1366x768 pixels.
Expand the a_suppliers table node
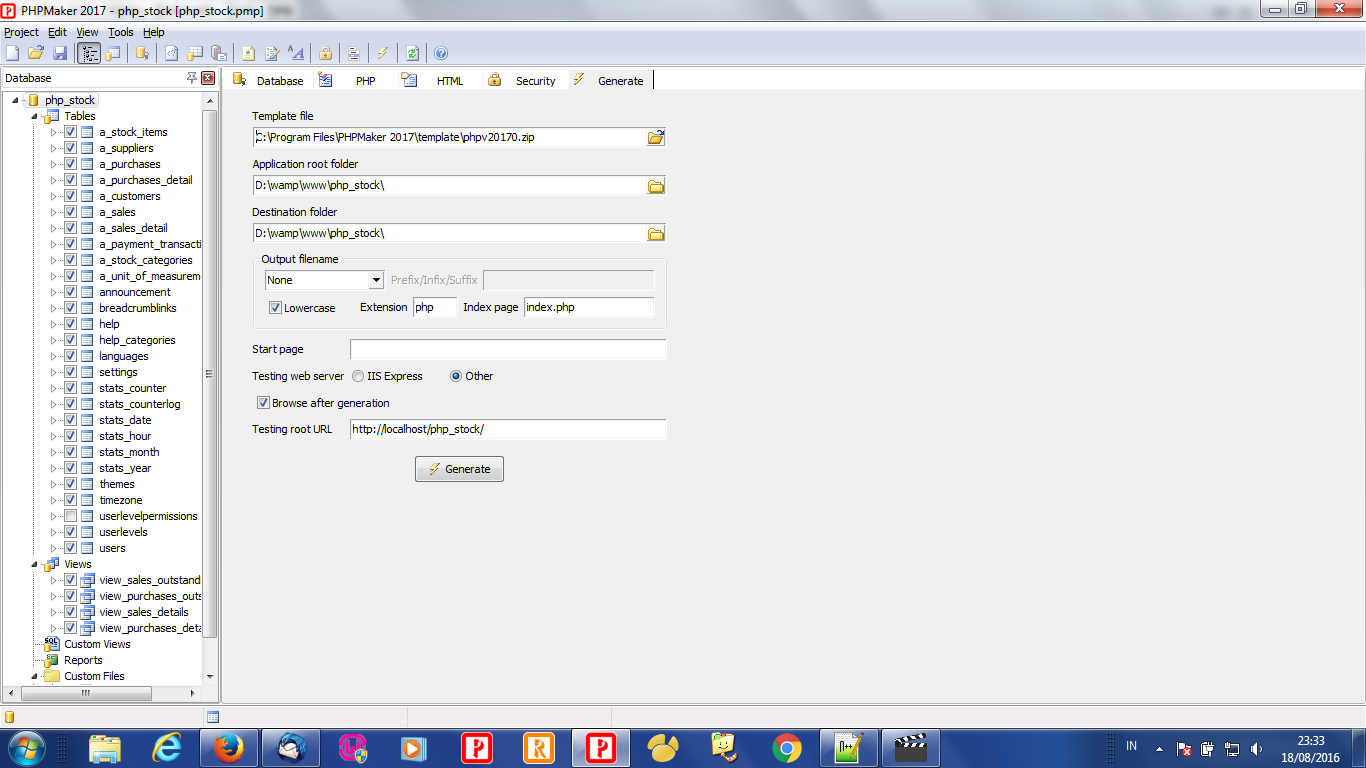[x=54, y=148]
